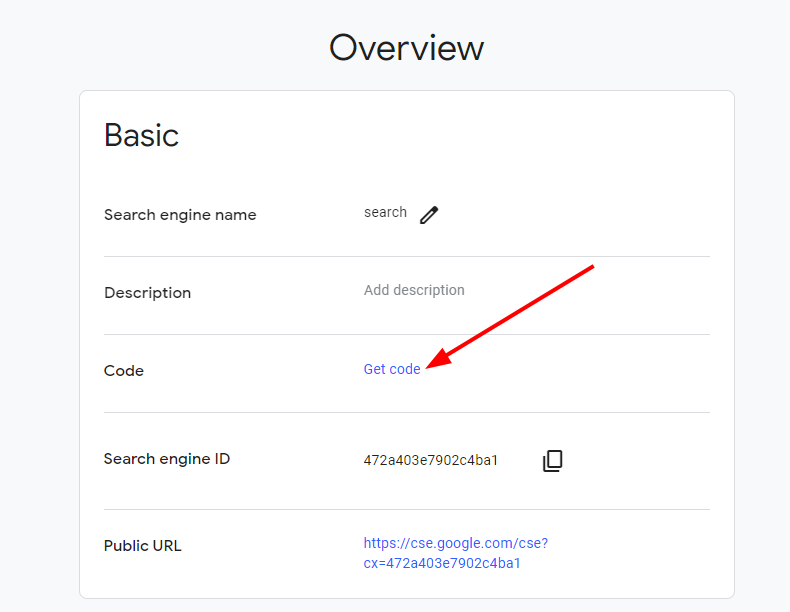Copy the search engine ID with the copy icon

[x=552, y=460]
